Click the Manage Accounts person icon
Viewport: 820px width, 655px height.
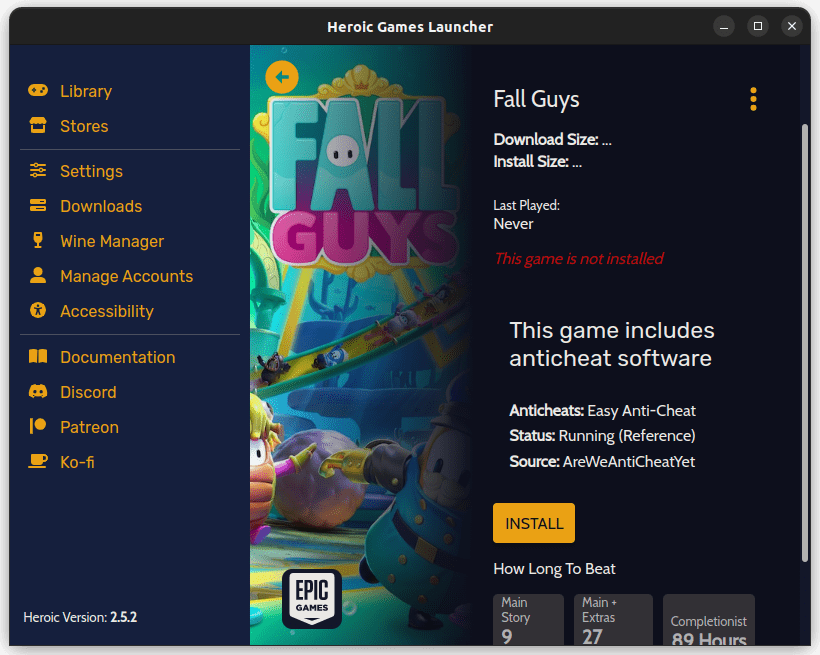38,276
